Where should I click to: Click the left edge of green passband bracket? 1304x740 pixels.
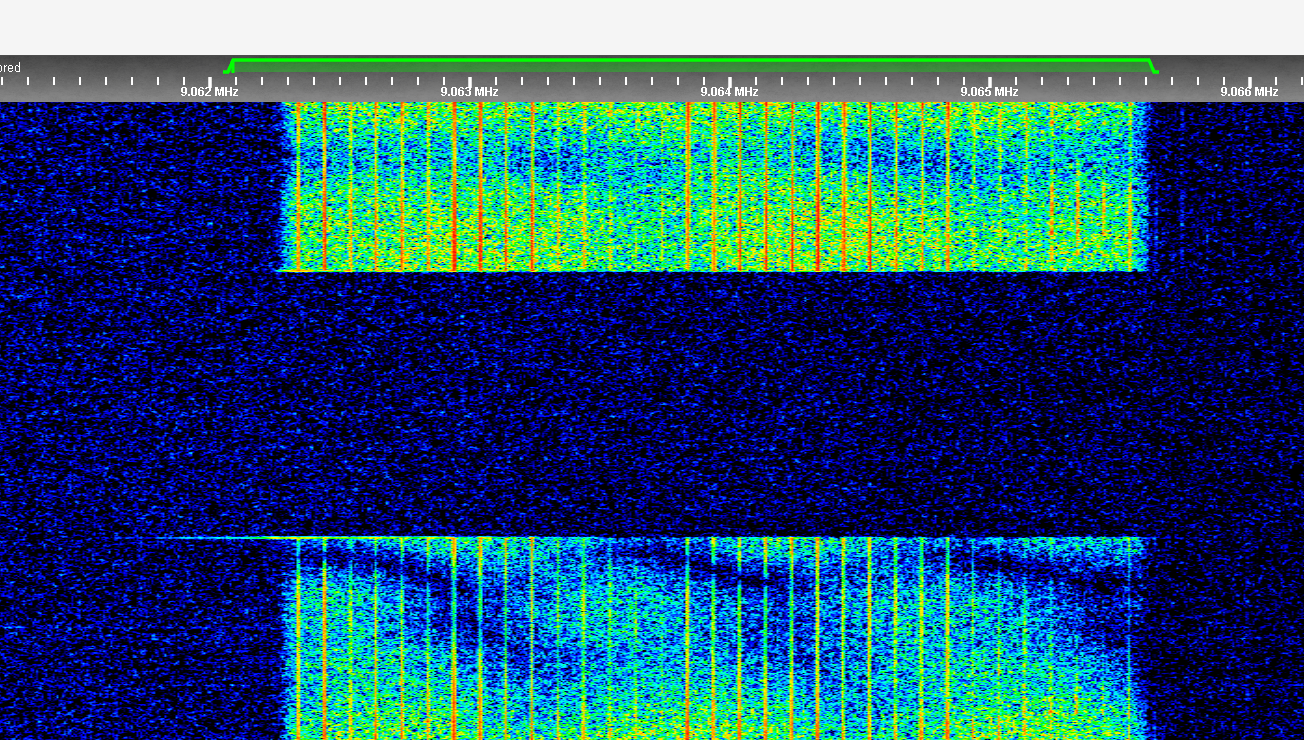(229, 67)
